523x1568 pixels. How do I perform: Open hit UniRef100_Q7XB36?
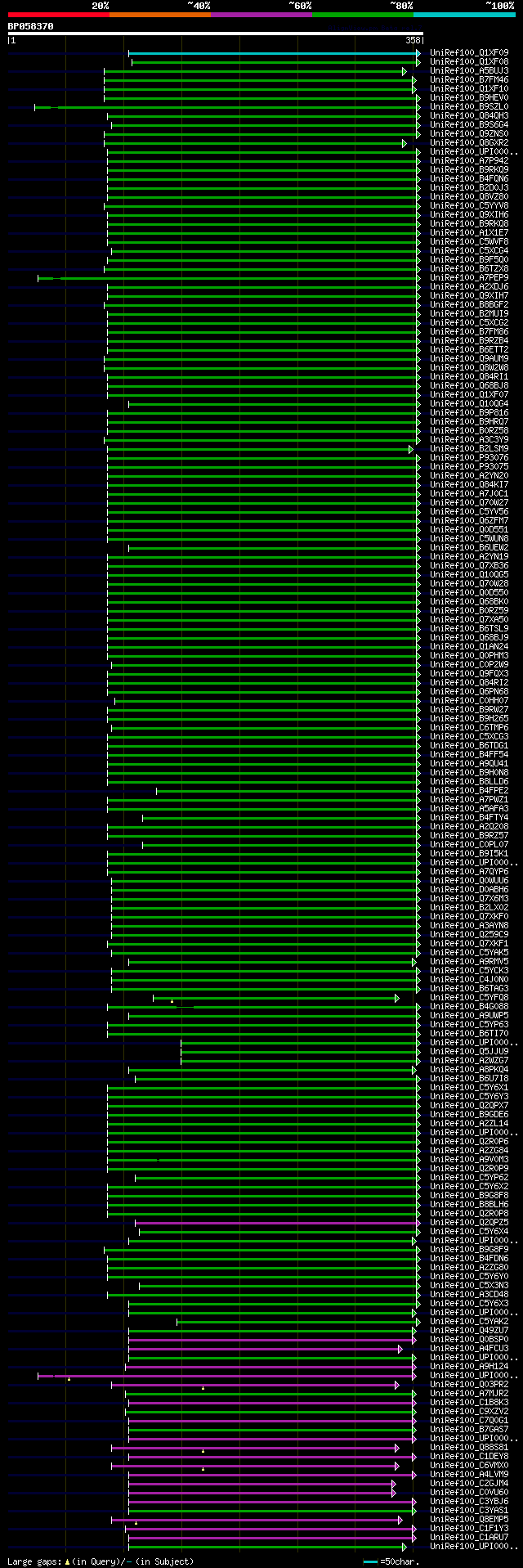coord(469,565)
